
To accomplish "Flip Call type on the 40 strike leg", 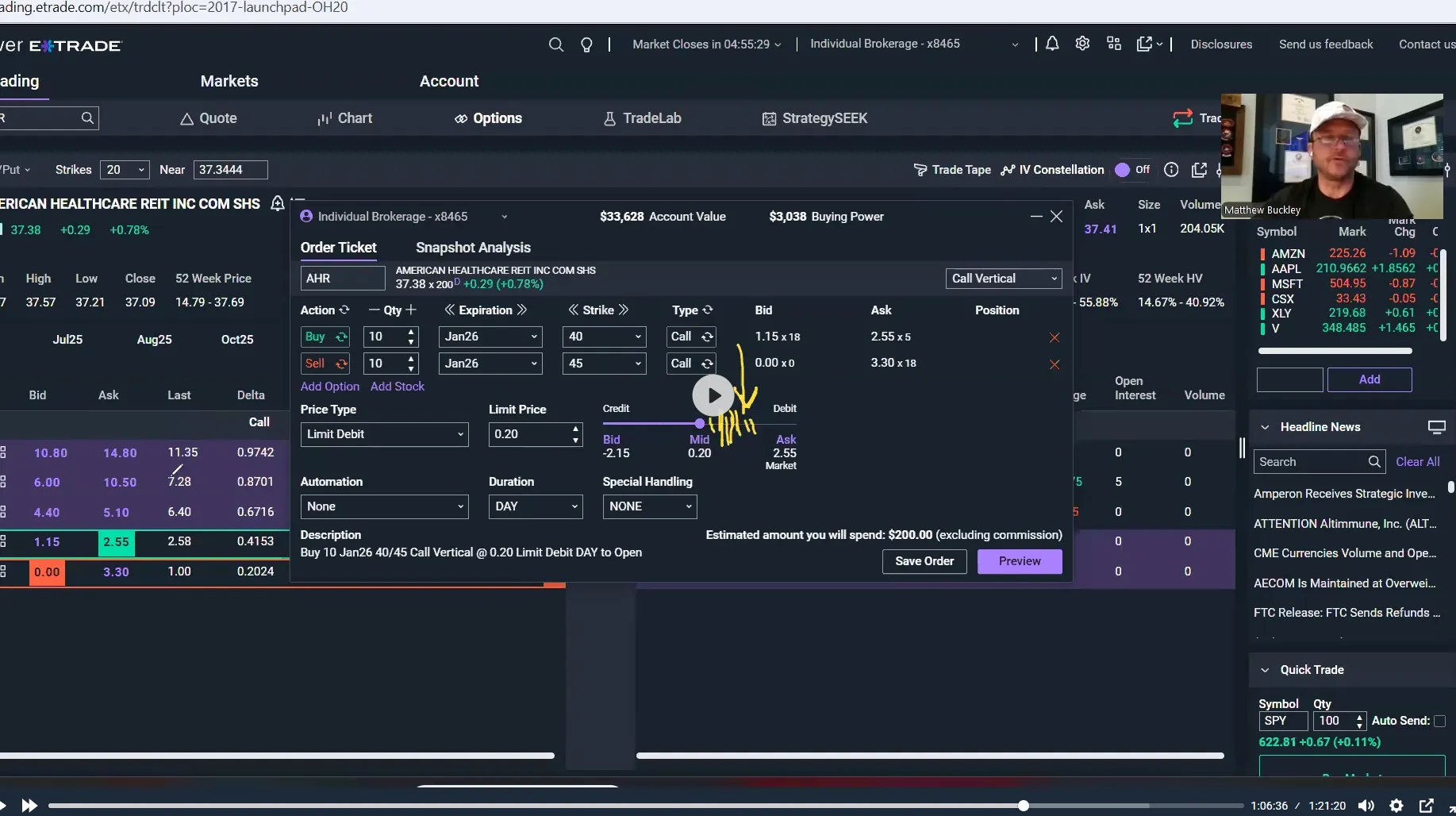I will pyautogui.click(x=707, y=337).
